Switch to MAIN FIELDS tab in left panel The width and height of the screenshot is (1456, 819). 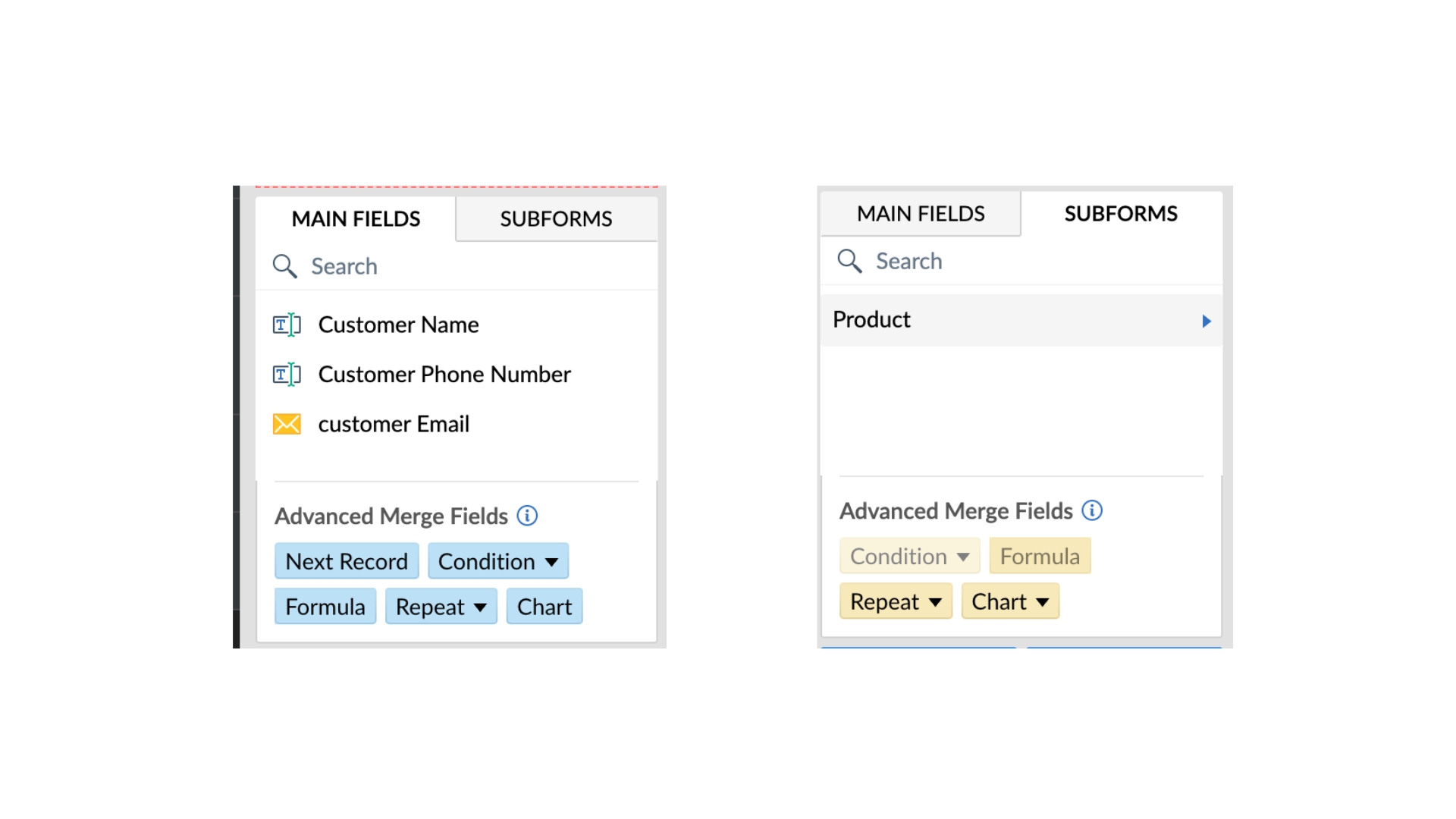356,219
